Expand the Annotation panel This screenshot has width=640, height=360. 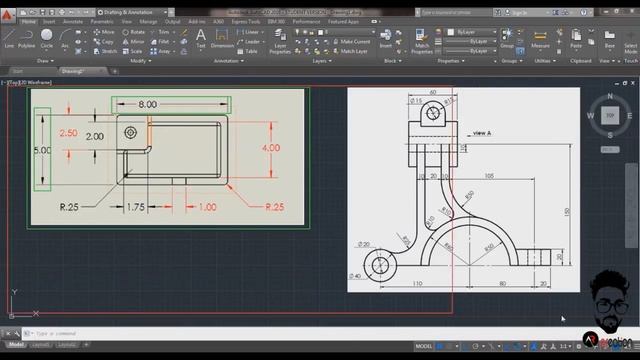[229, 61]
